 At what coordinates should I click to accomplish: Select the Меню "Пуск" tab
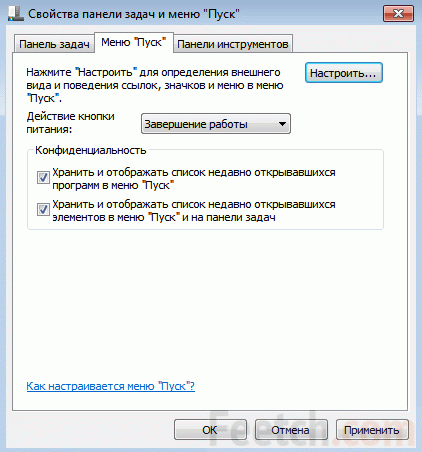click(134, 42)
